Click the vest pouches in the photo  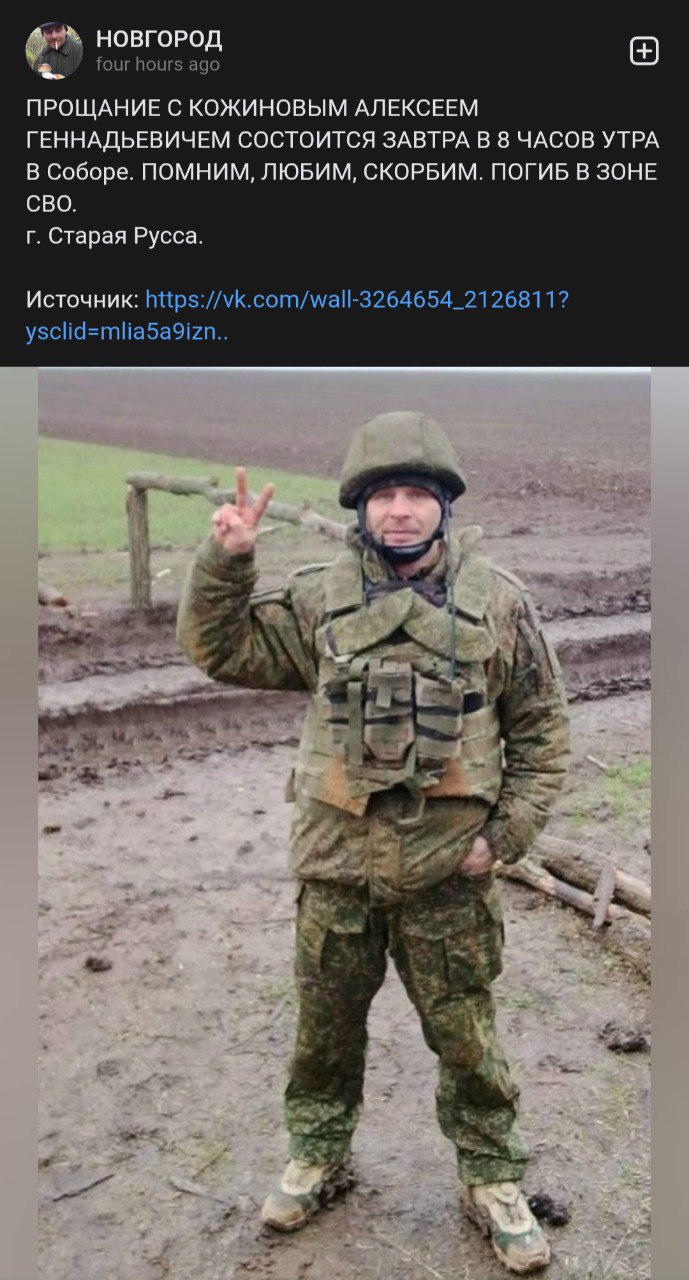(392, 708)
